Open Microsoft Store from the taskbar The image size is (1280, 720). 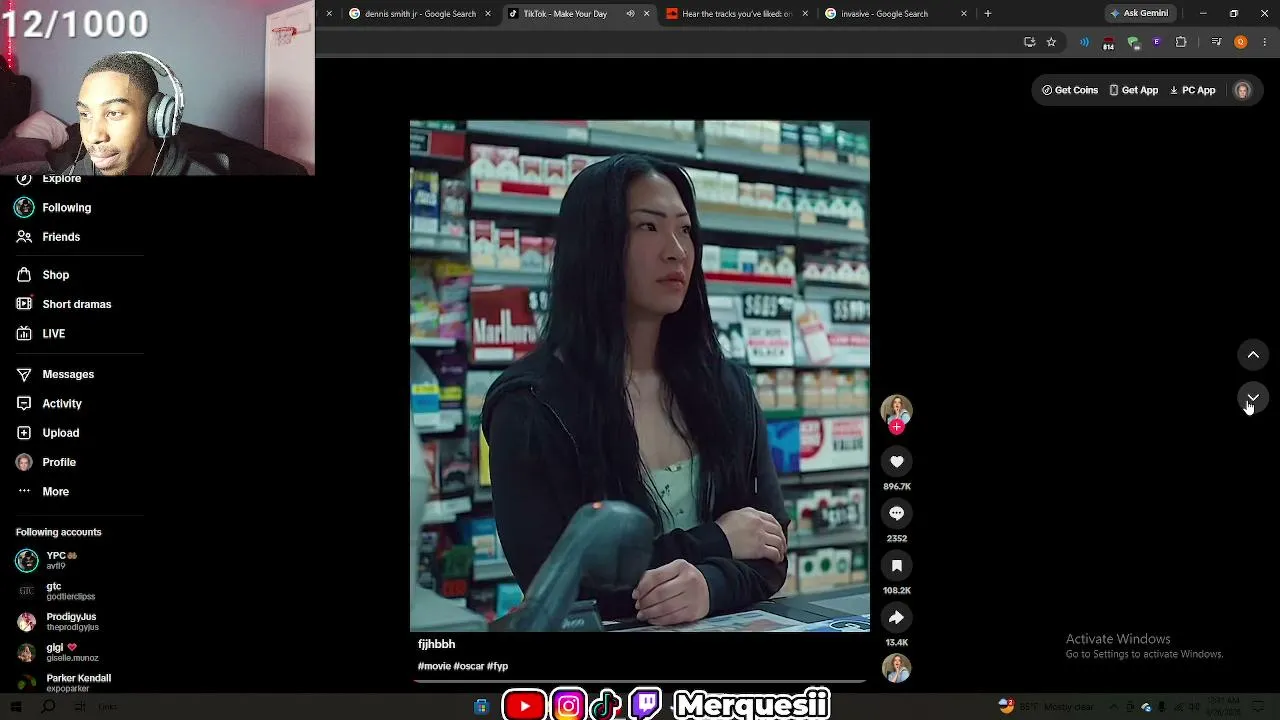[481, 707]
